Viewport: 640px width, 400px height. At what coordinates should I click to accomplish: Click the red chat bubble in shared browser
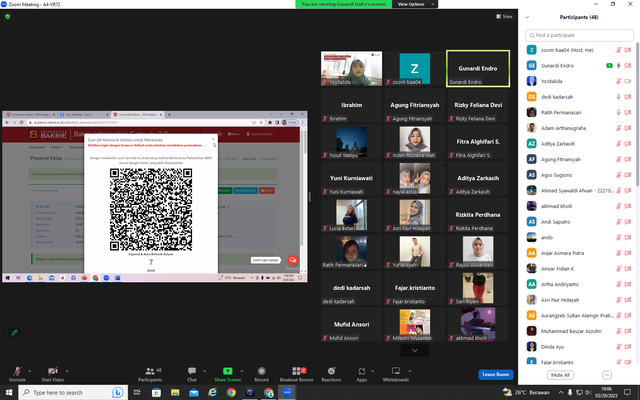293,260
